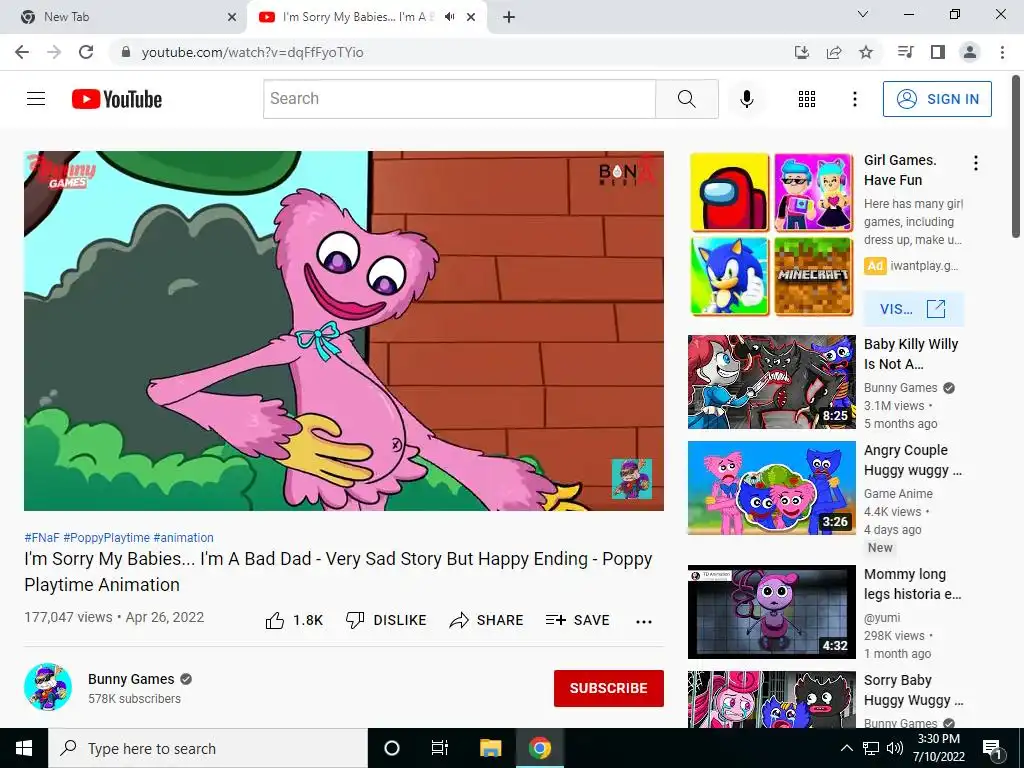Click Chrome share this page icon
Image resolution: width=1024 pixels, height=768 pixels.
click(834, 52)
